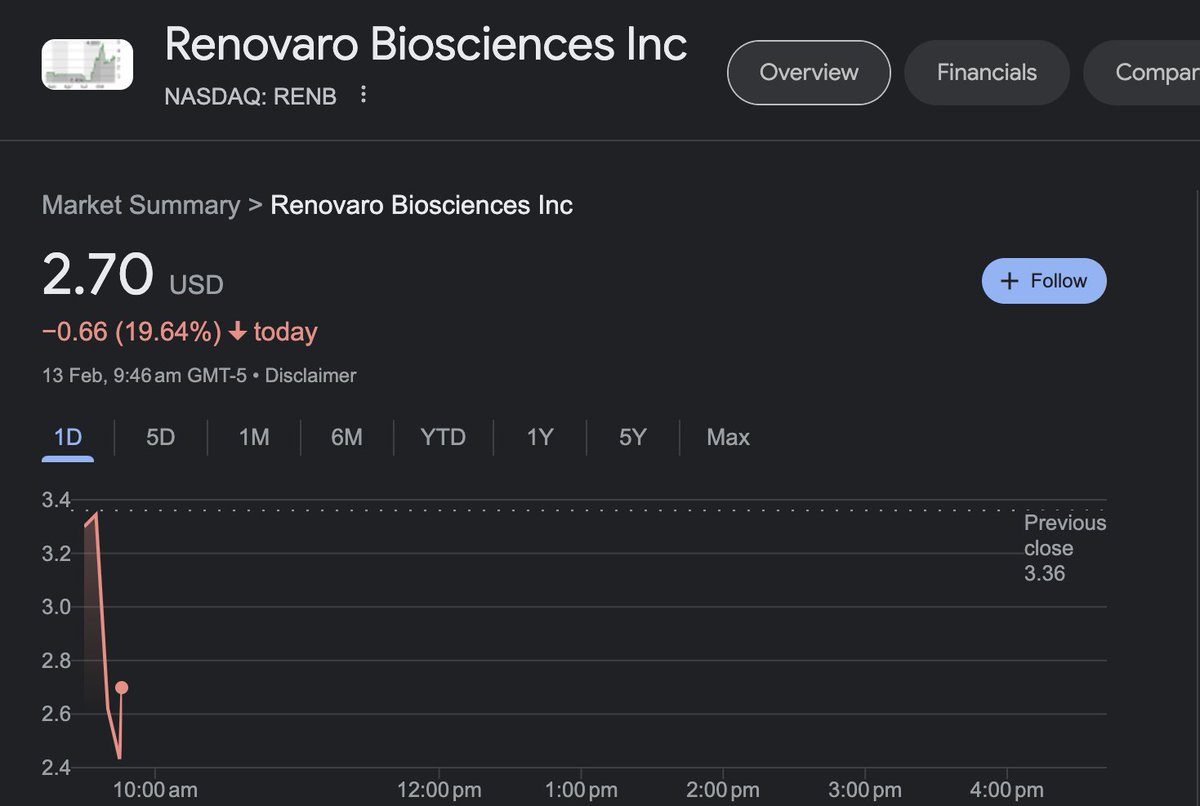1200x806 pixels.
Task: Open the three-dot menu beside NASDAQ: RENB
Action: 364,95
